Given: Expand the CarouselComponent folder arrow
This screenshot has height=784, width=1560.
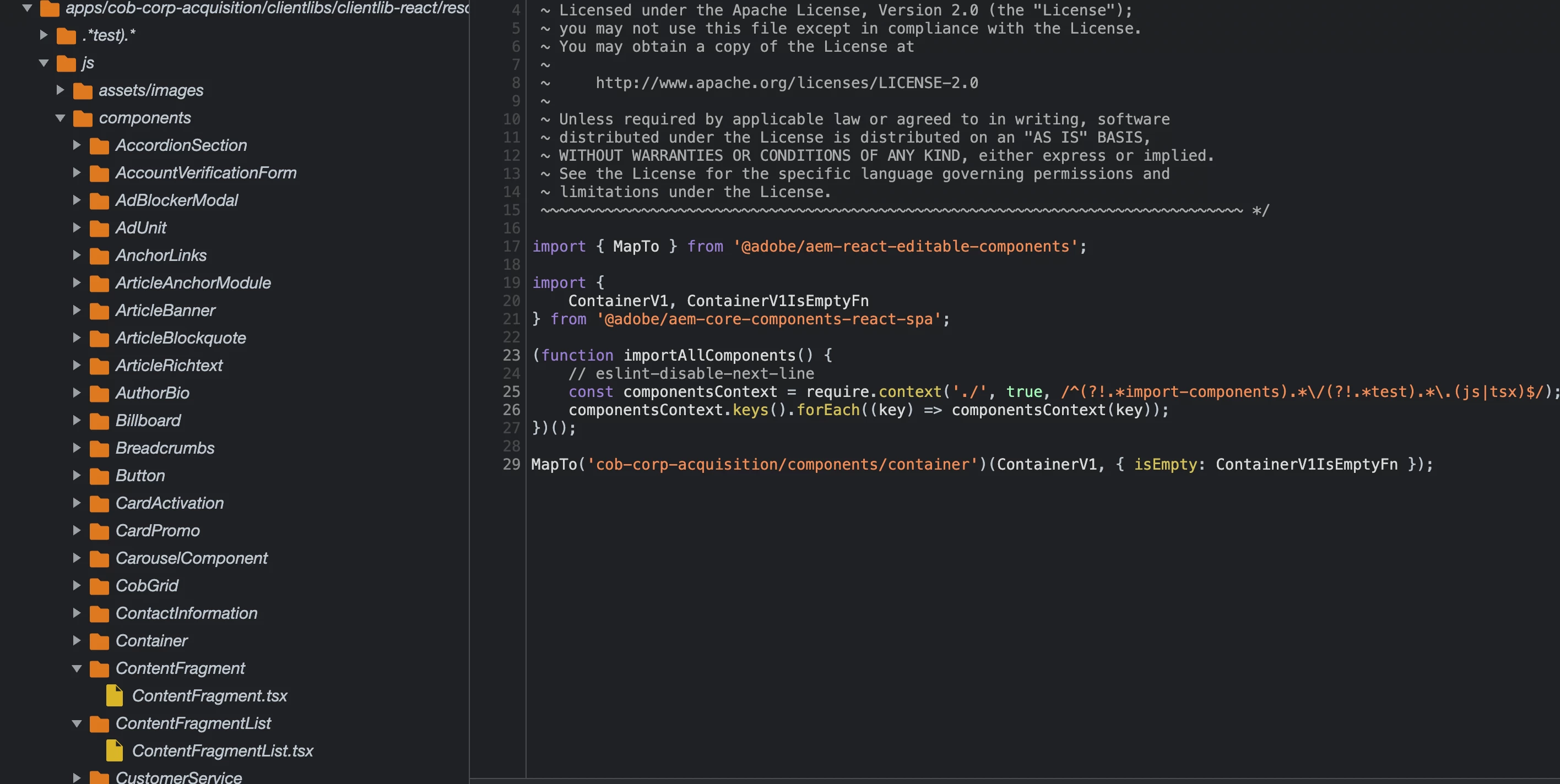Looking at the screenshot, I should click(77, 558).
